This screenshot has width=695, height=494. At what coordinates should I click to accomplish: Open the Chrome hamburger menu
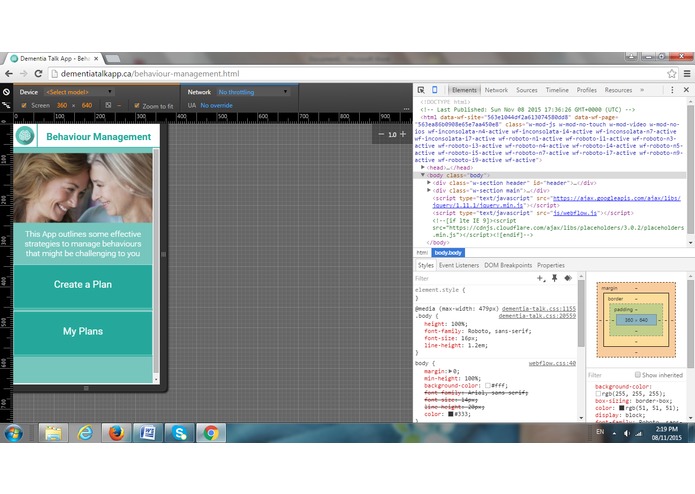click(687, 74)
